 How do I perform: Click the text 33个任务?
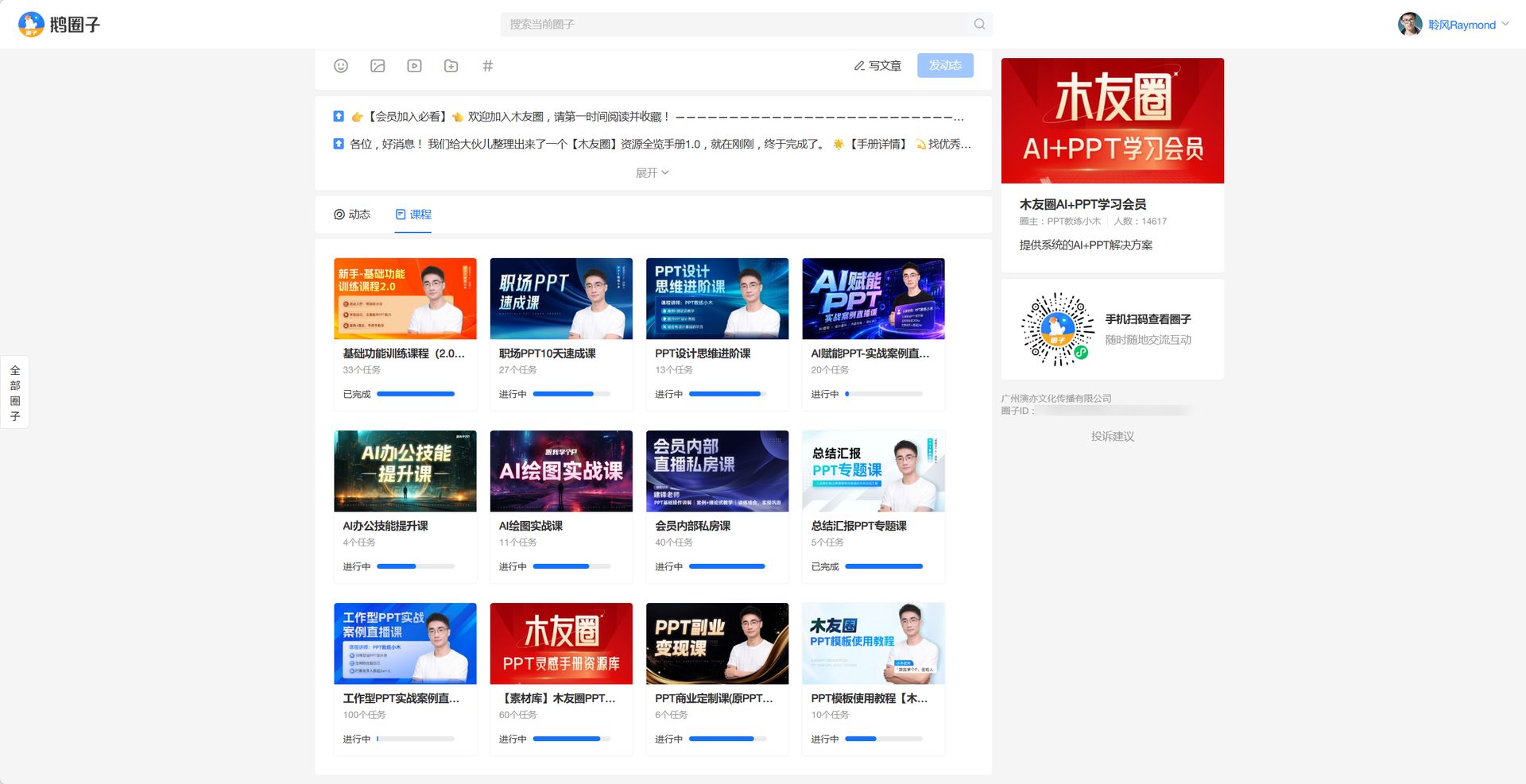362,370
